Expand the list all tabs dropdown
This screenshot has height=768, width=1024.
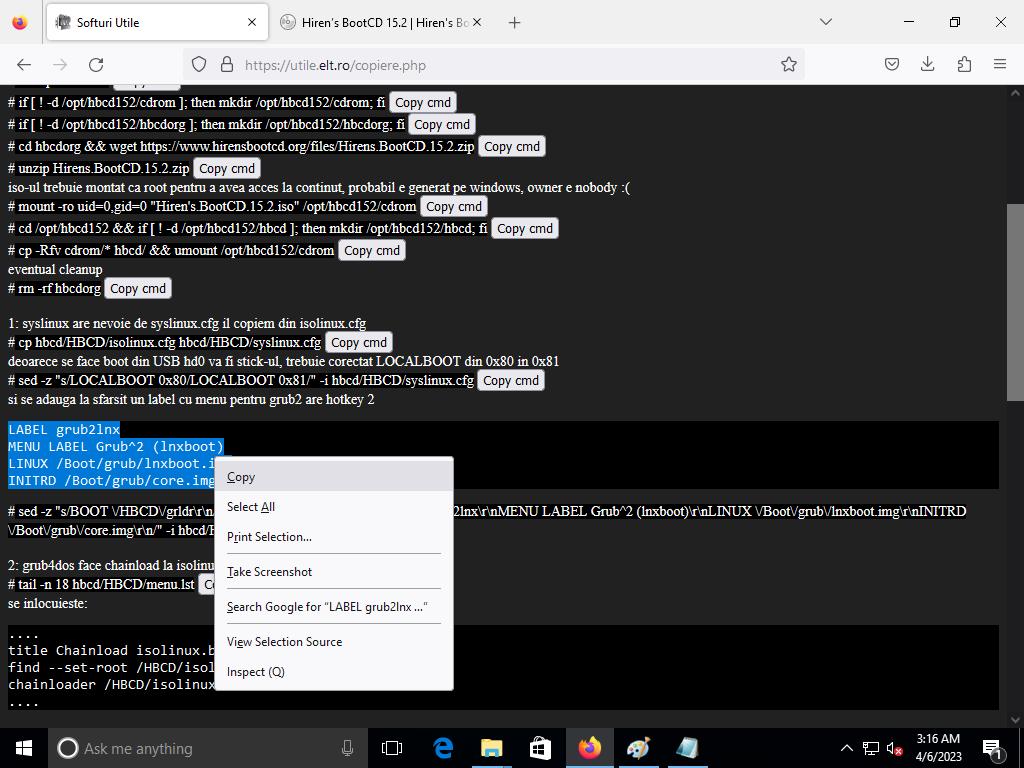[x=825, y=22]
